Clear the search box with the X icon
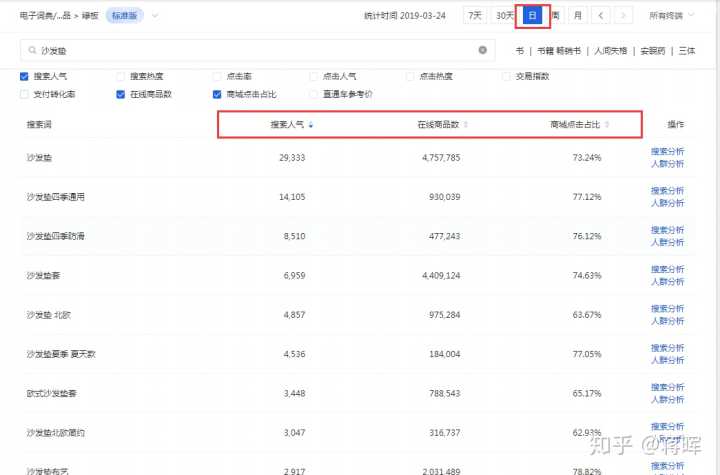Image resolution: width=720 pixels, height=475 pixels. point(483,49)
